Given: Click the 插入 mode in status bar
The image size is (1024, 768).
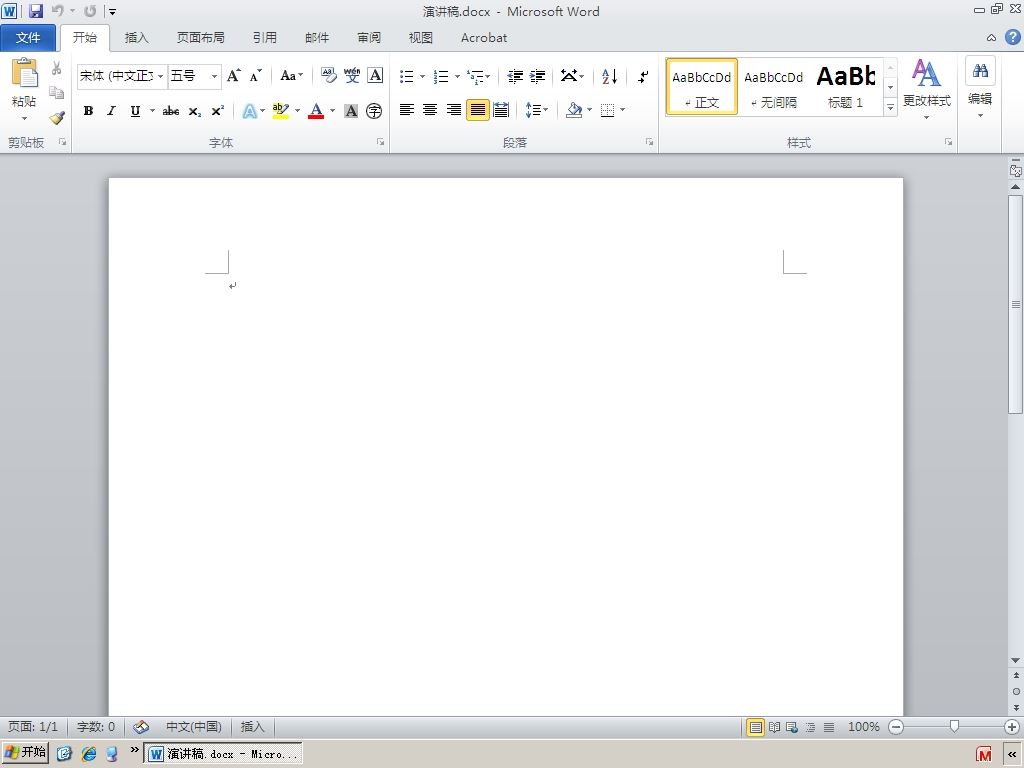Looking at the screenshot, I should tap(253, 727).
